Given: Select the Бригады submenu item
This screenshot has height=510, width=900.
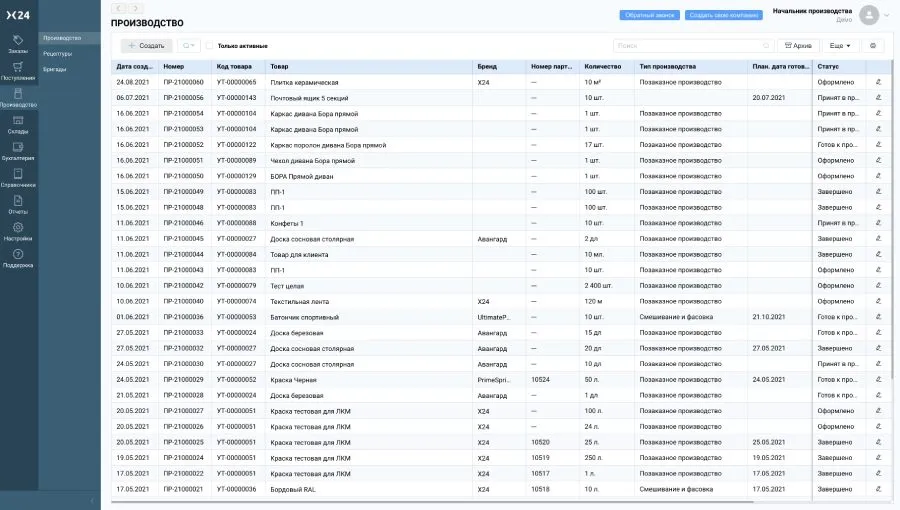Looking at the screenshot, I should pyautogui.click(x=55, y=69).
